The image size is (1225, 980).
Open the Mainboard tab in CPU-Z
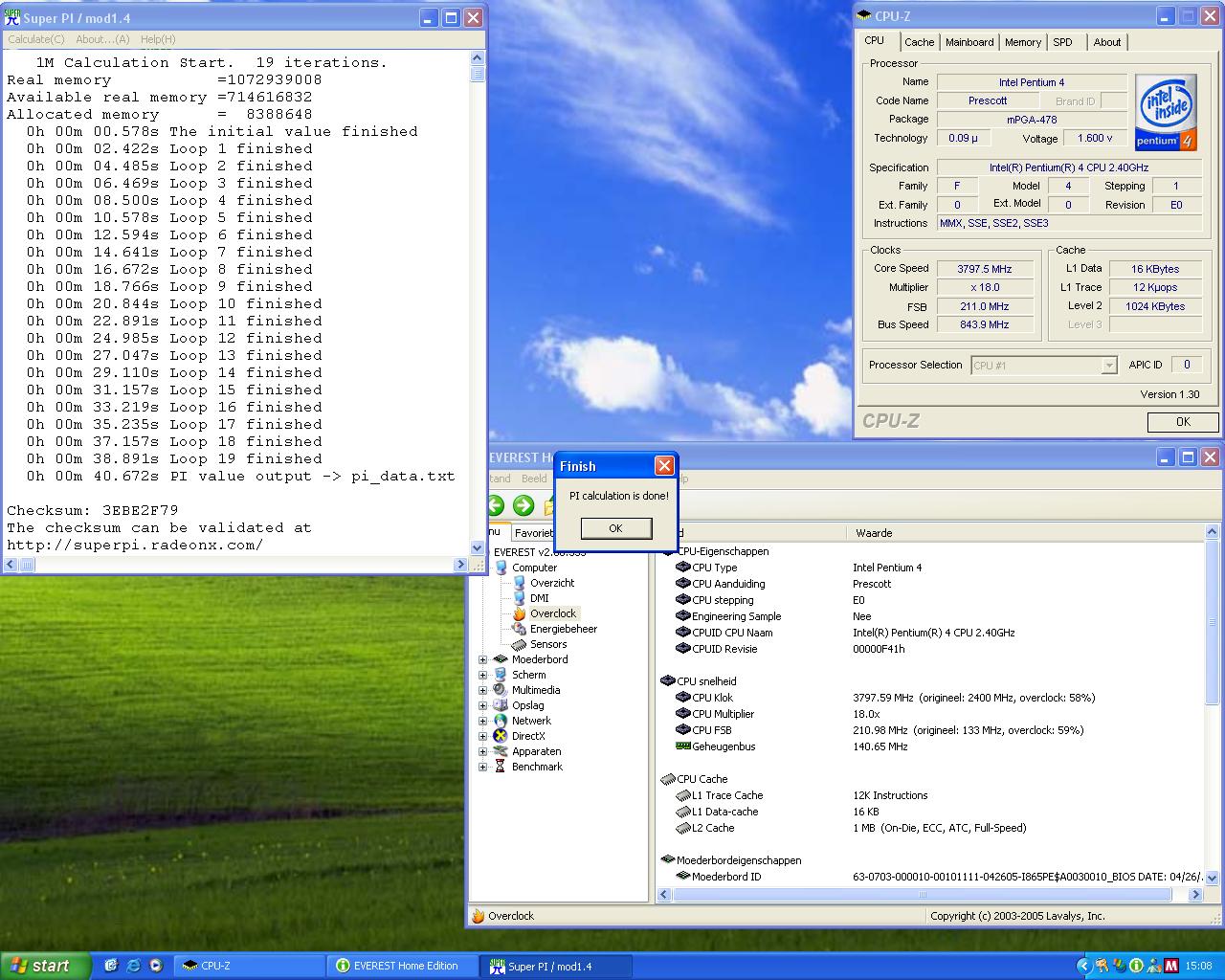point(969,42)
